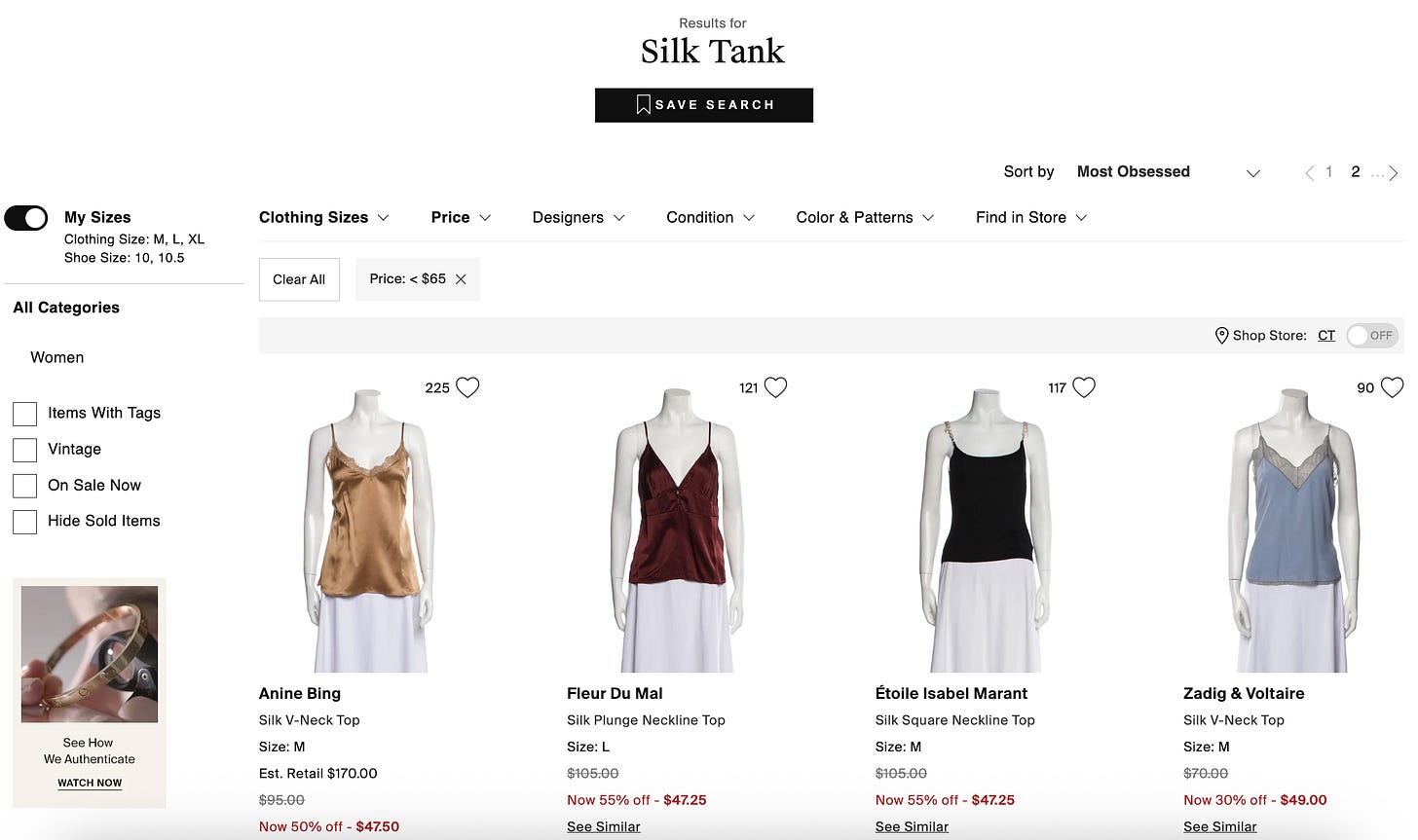Open Zadig & Voltaire blue top image

coord(1293,530)
